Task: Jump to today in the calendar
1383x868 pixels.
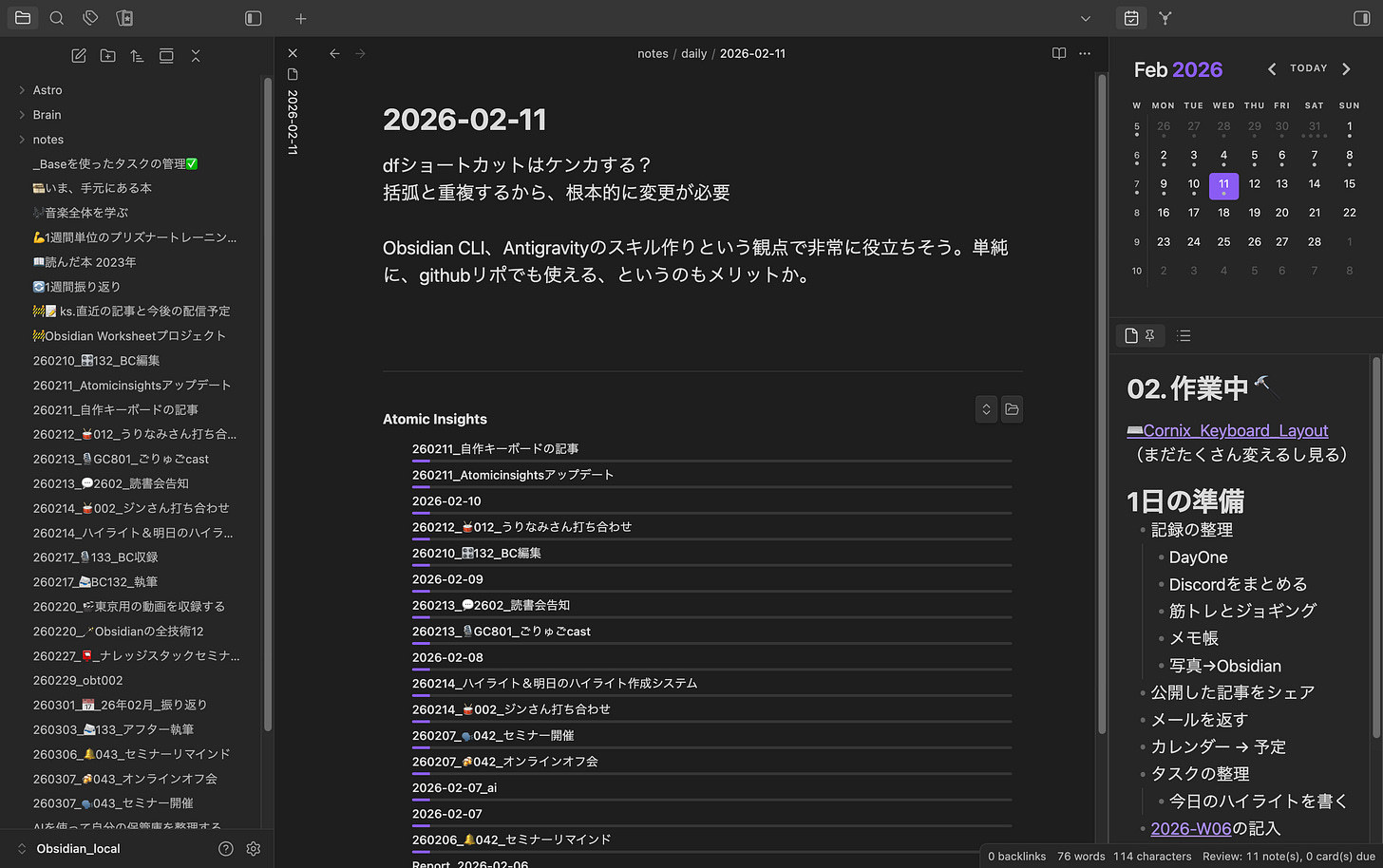Action: 1308,67
